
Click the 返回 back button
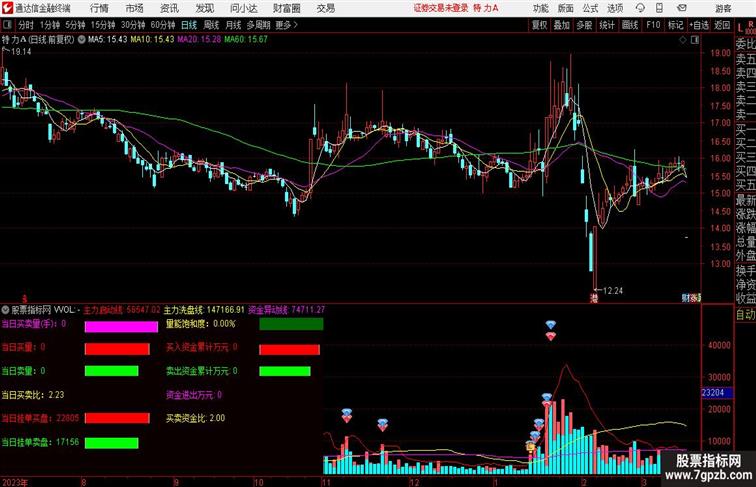(722, 25)
